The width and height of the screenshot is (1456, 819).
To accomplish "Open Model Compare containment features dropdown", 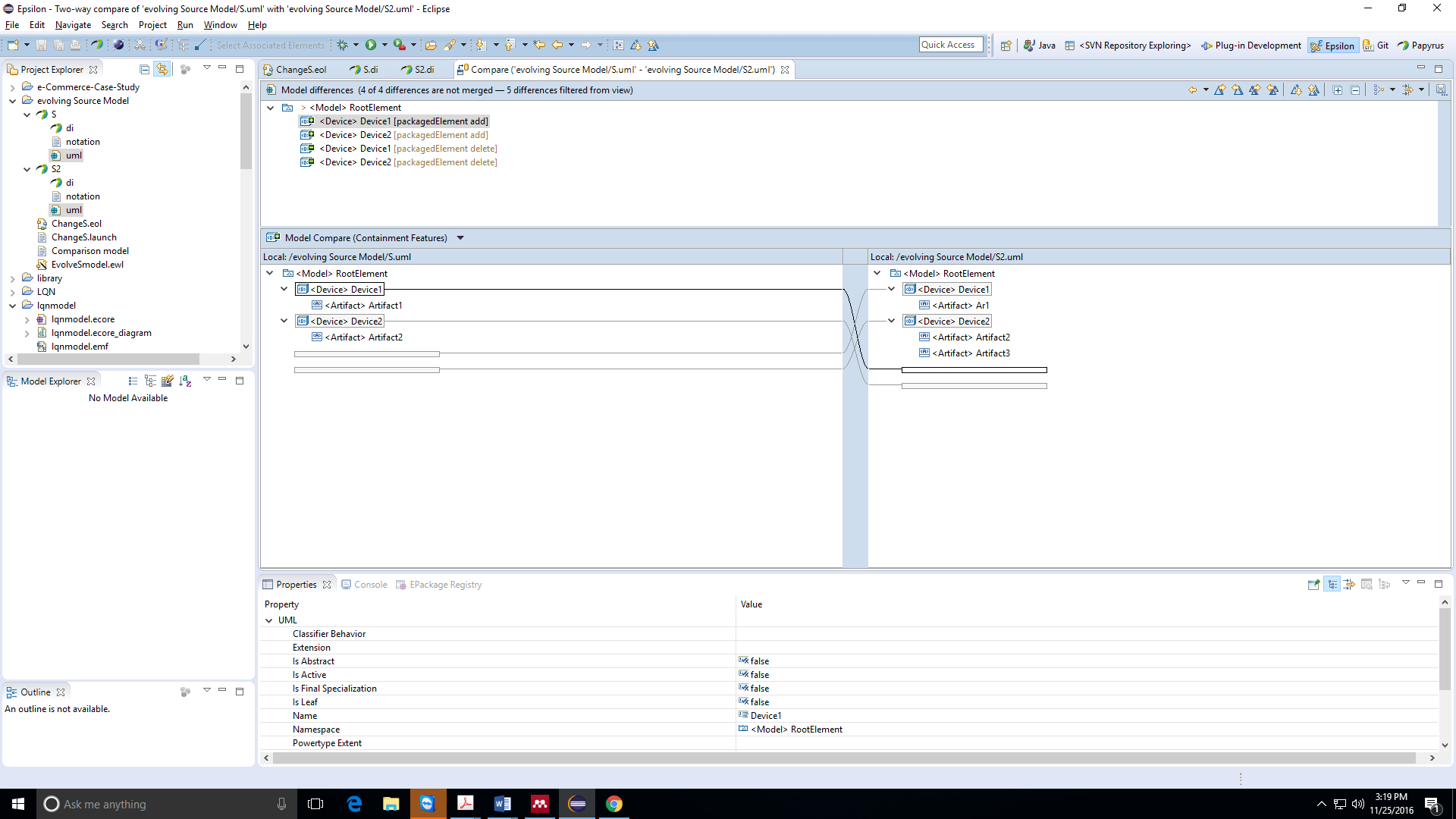I will coord(460,238).
